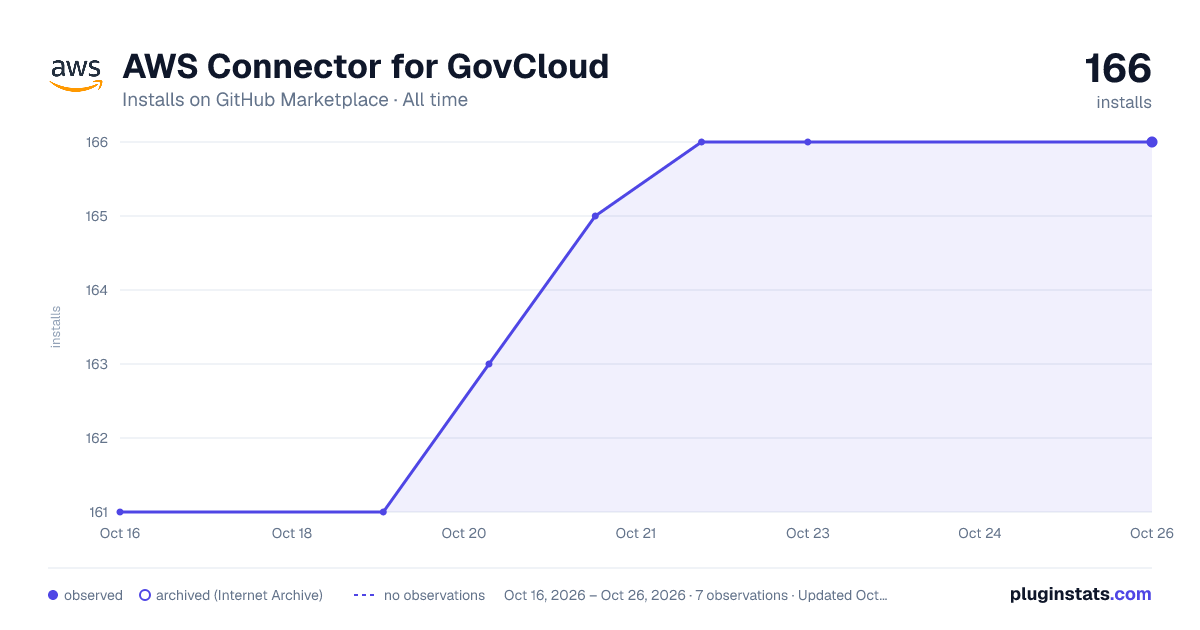The image size is (1200, 630).
Task: Click the vertical 'installs' axis title
Action: click(56, 327)
